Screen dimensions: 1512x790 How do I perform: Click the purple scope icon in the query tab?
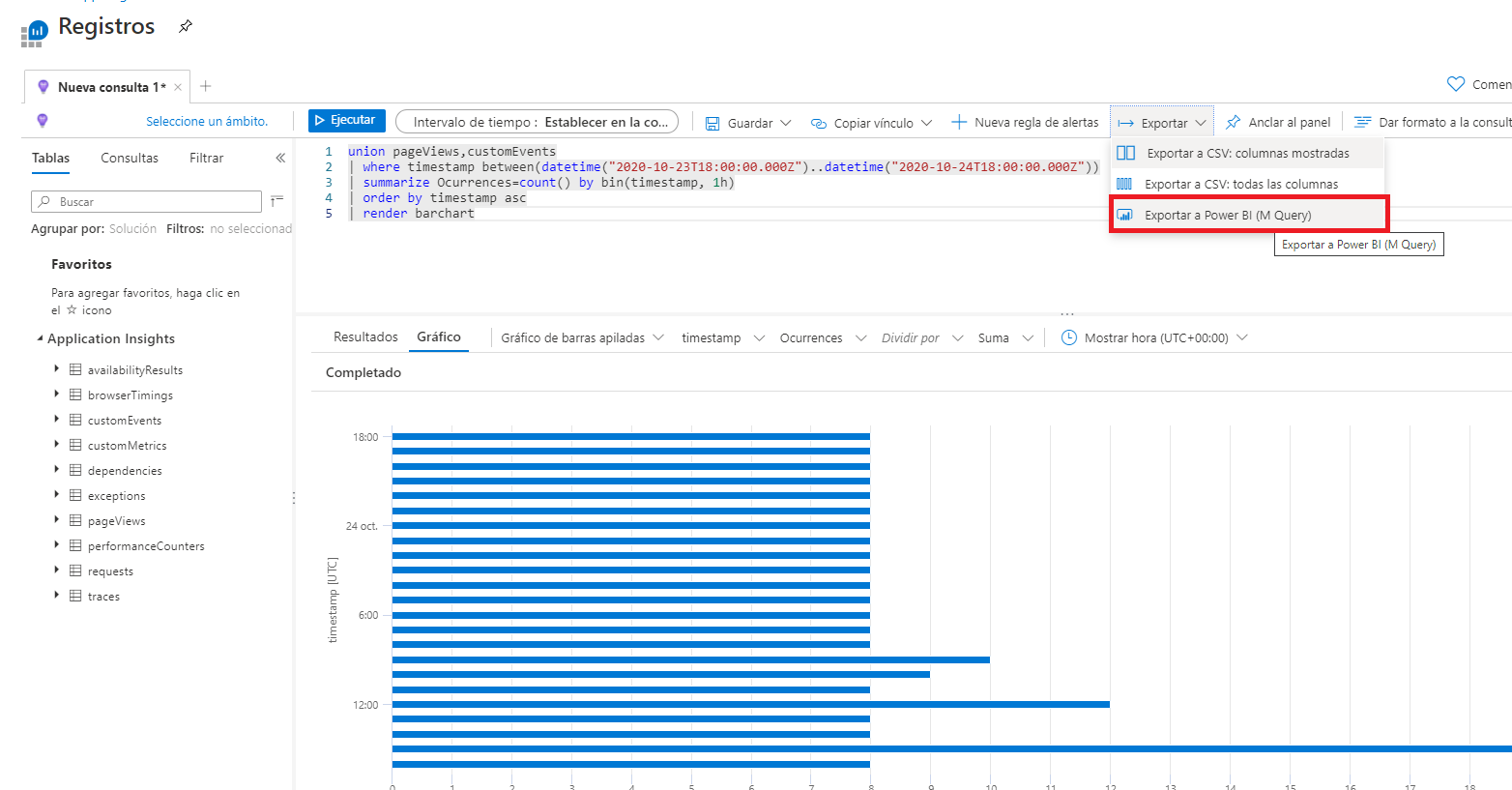[43, 86]
